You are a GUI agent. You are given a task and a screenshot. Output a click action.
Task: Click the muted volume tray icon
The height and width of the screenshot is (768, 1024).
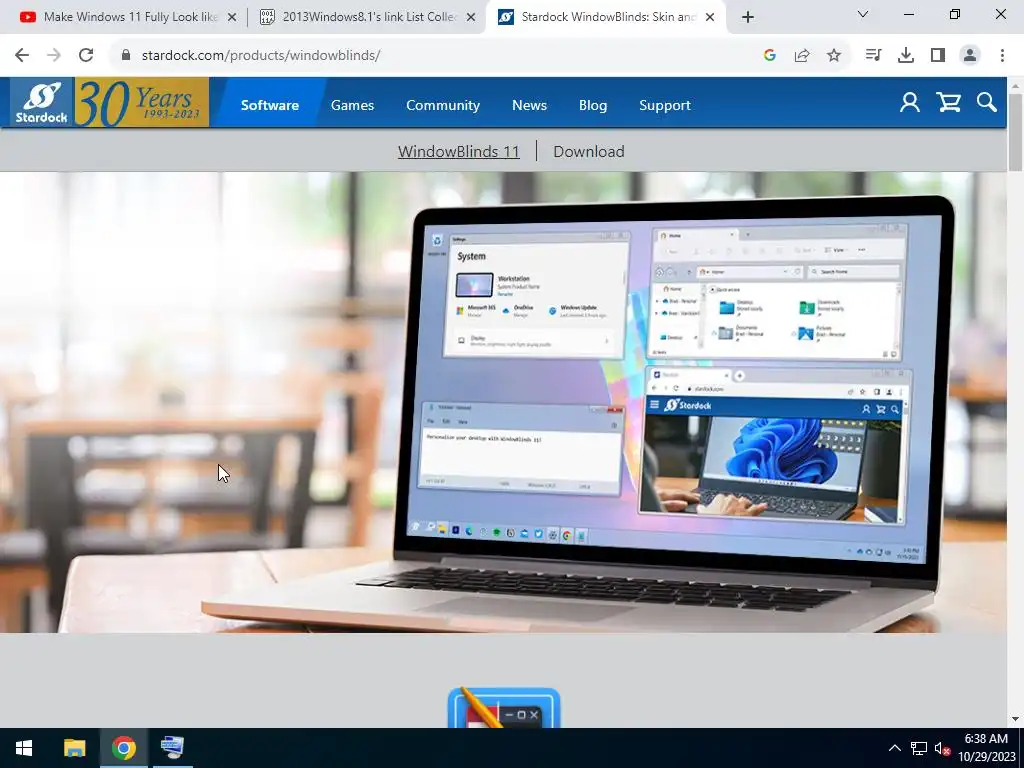942,748
